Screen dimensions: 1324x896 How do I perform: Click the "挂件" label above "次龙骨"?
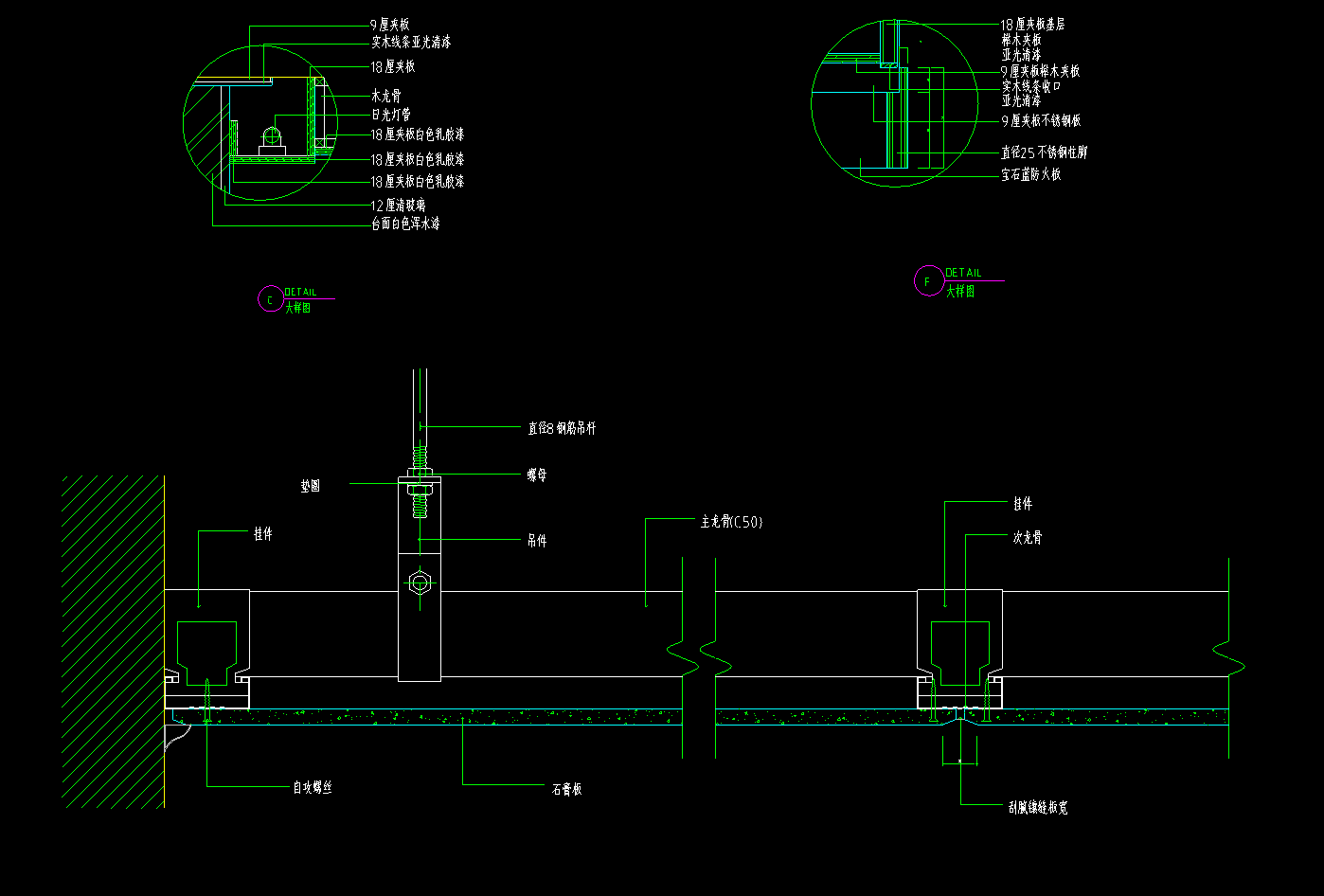pyautogui.click(x=1023, y=504)
